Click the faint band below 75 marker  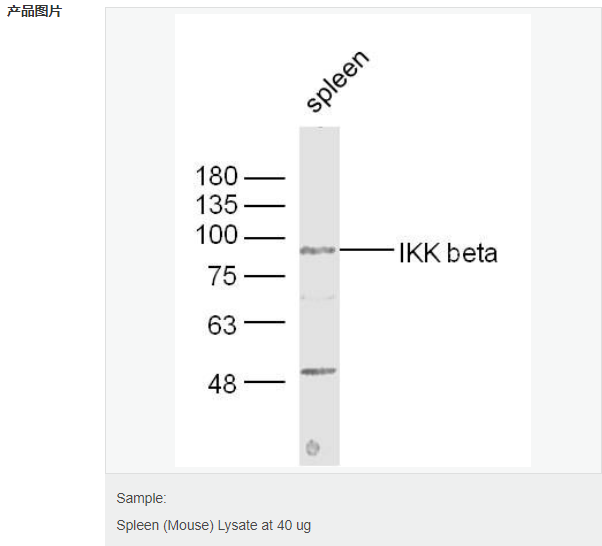pyautogui.click(x=318, y=298)
